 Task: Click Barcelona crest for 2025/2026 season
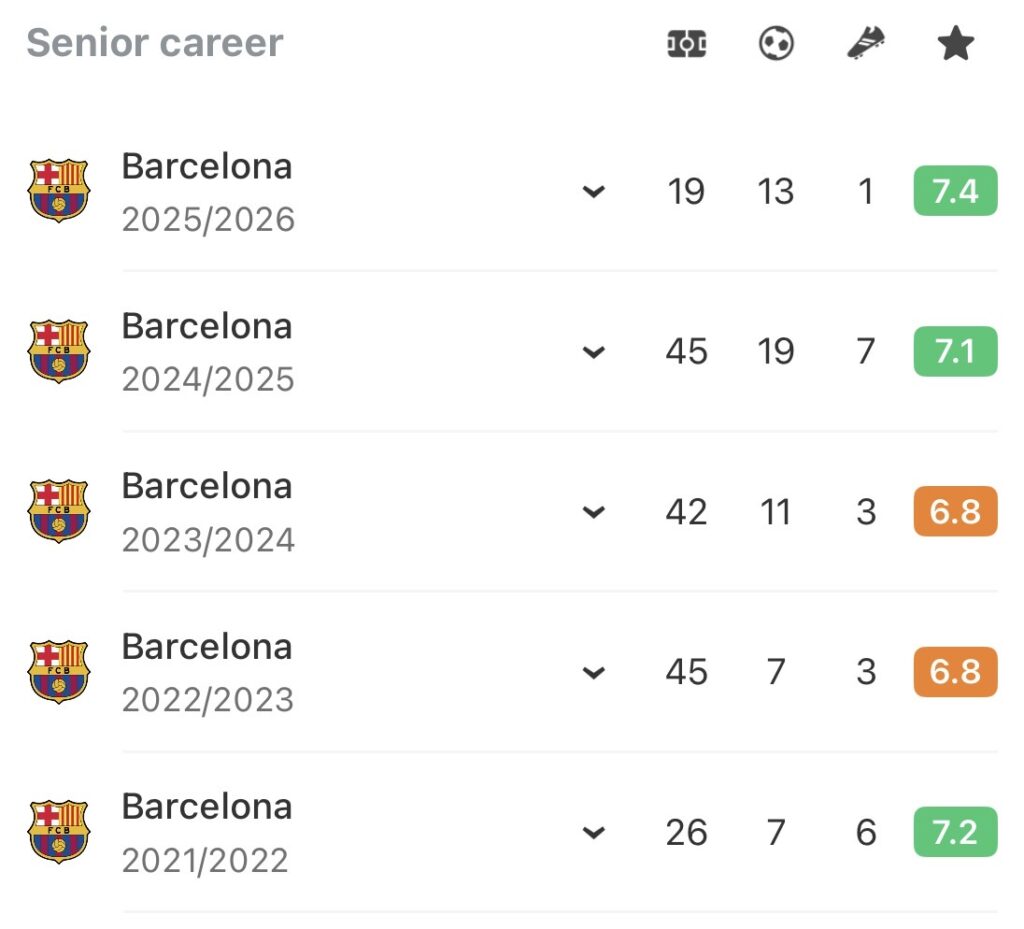tap(58, 190)
